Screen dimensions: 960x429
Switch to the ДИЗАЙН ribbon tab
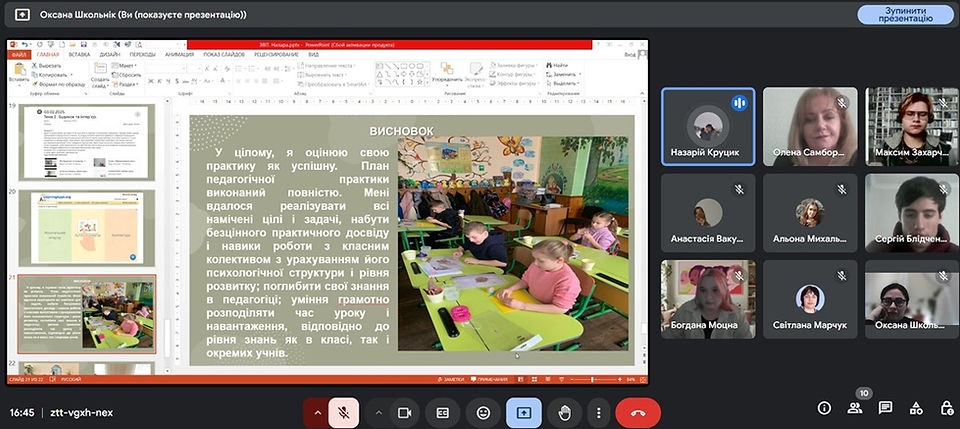[x=110, y=54]
